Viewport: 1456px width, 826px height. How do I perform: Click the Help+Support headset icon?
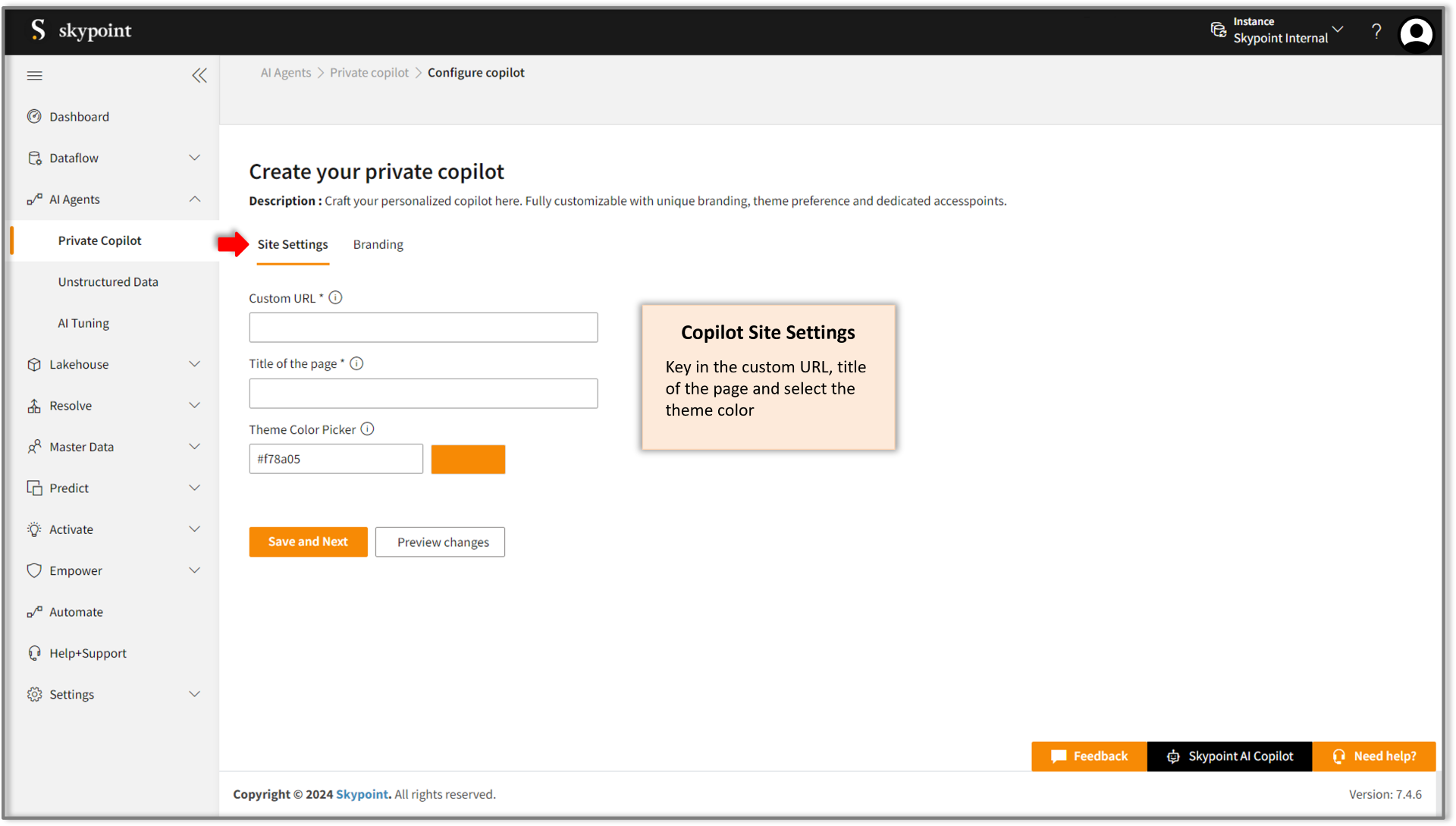34,653
